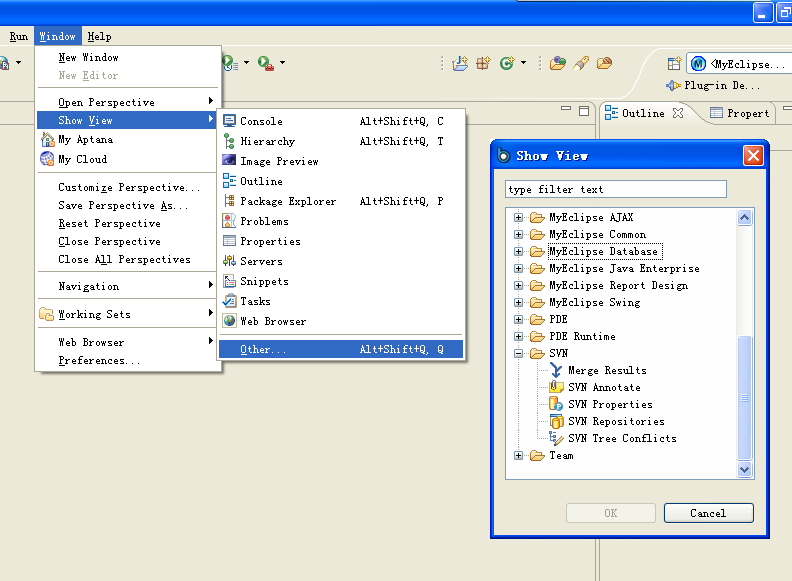Screen dimensions: 792x581
Task: Open dropdown next to green circle toolbar icon
Action: tap(523, 63)
